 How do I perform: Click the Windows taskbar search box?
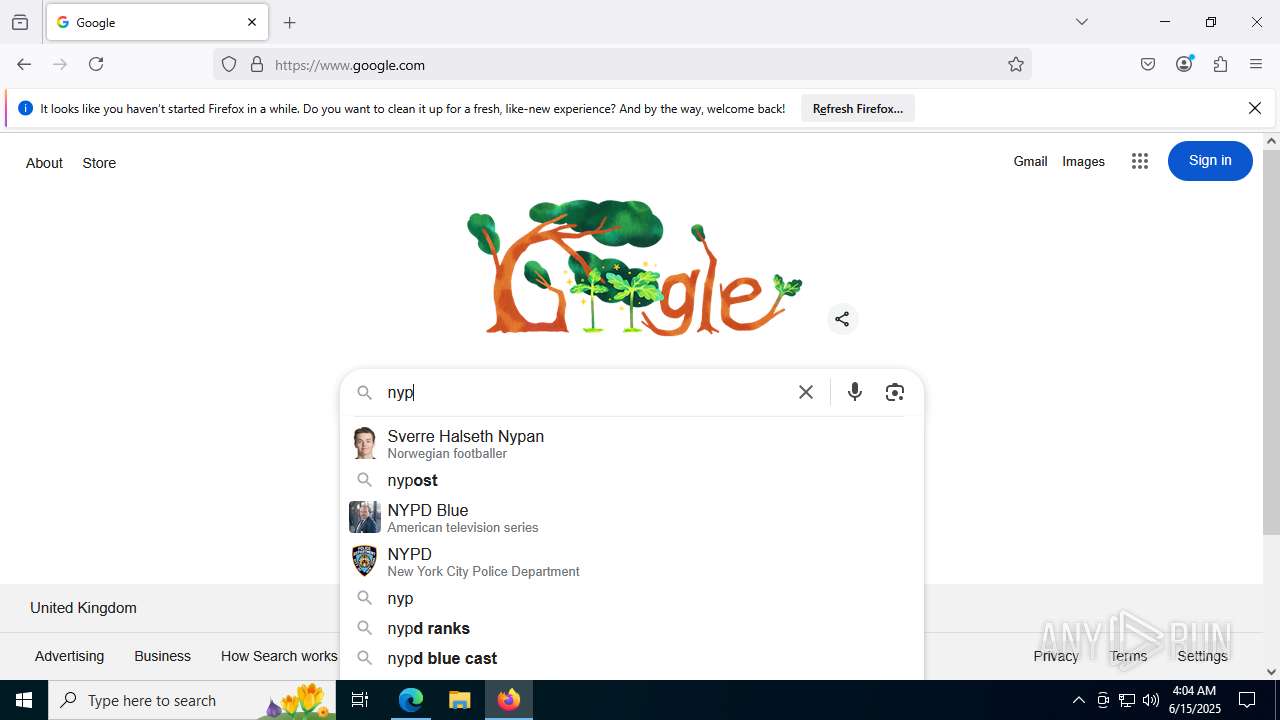click(x=192, y=700)
